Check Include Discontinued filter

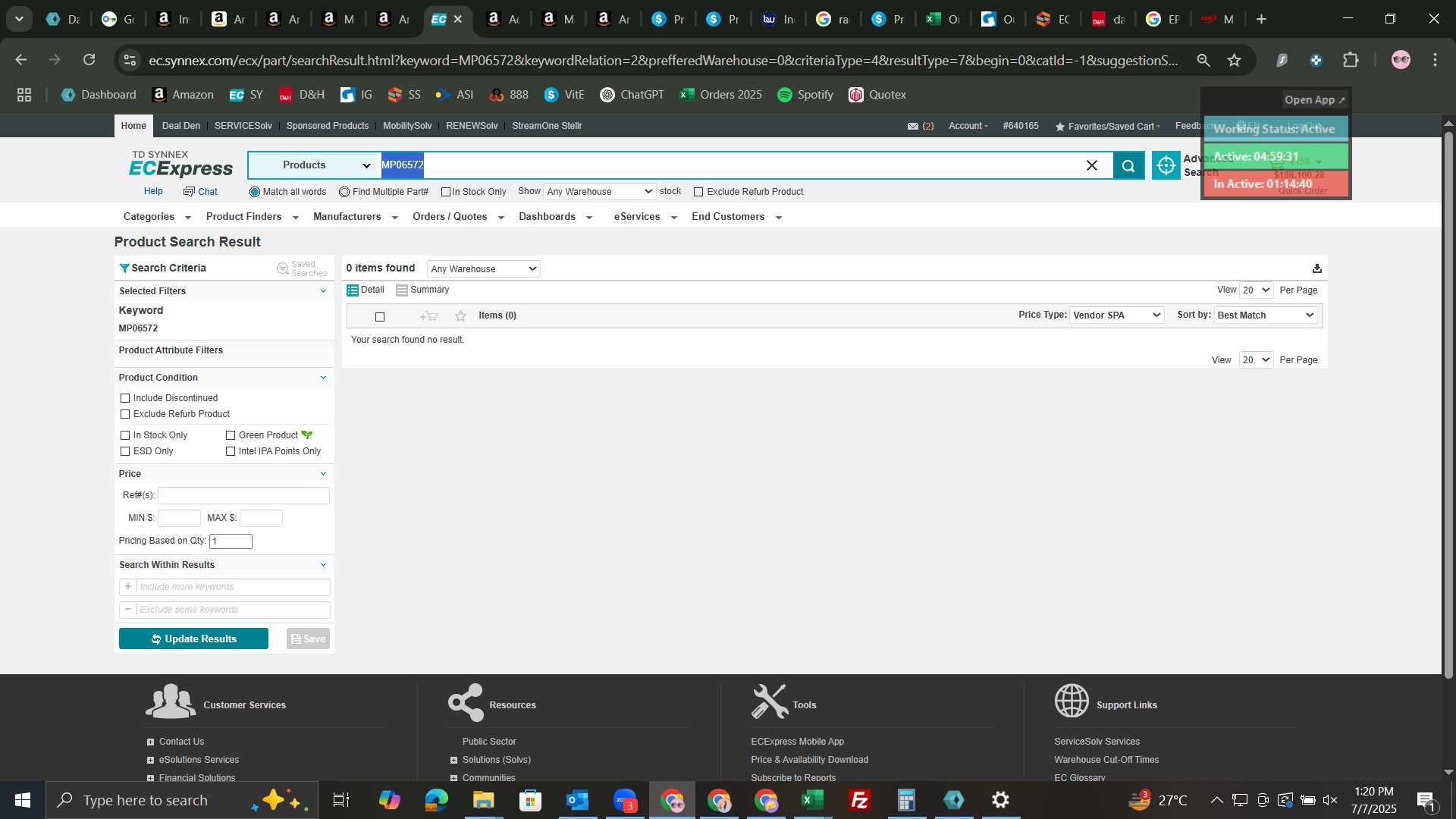[x=125, y=398]
